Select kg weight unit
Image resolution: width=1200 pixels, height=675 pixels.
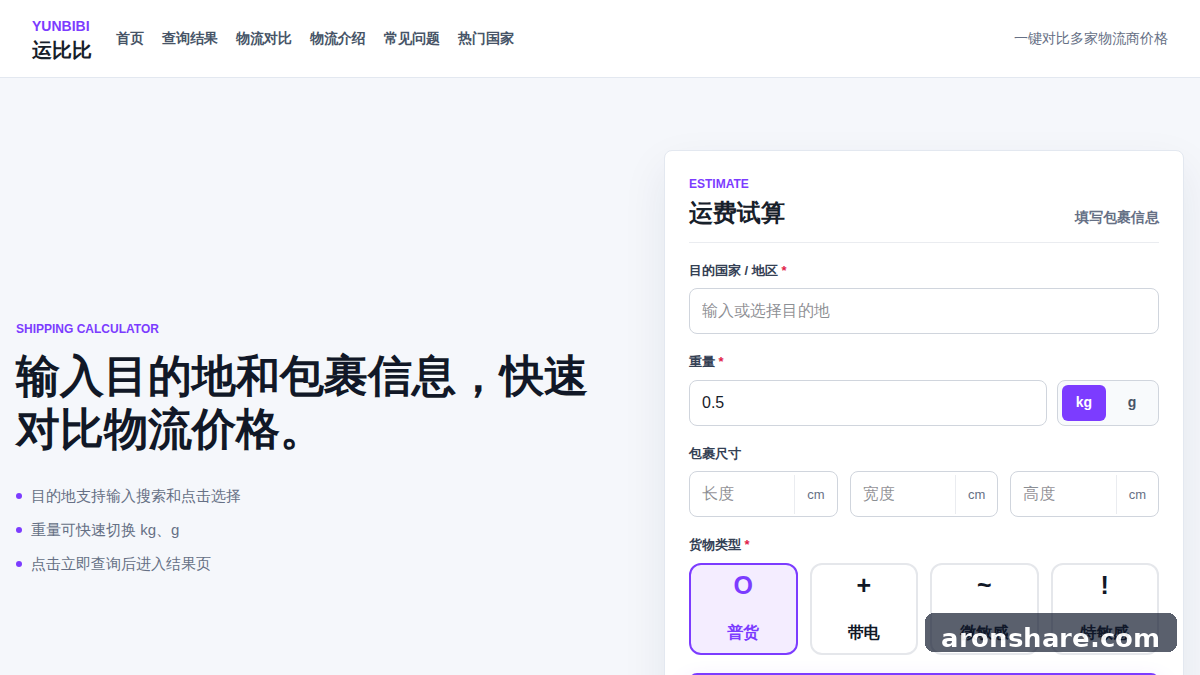click(x=1084, y=403)
